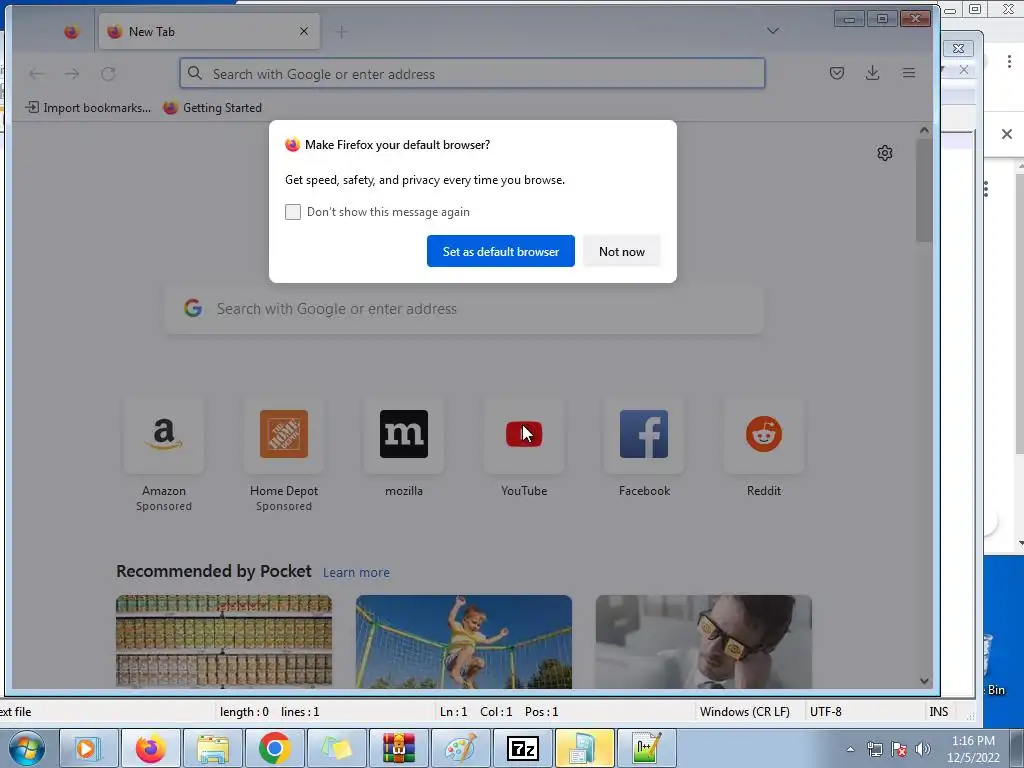This screenshot has width=1024, height=768.
Task: Personalize new tab with gear icon
Action: [884, 153]
